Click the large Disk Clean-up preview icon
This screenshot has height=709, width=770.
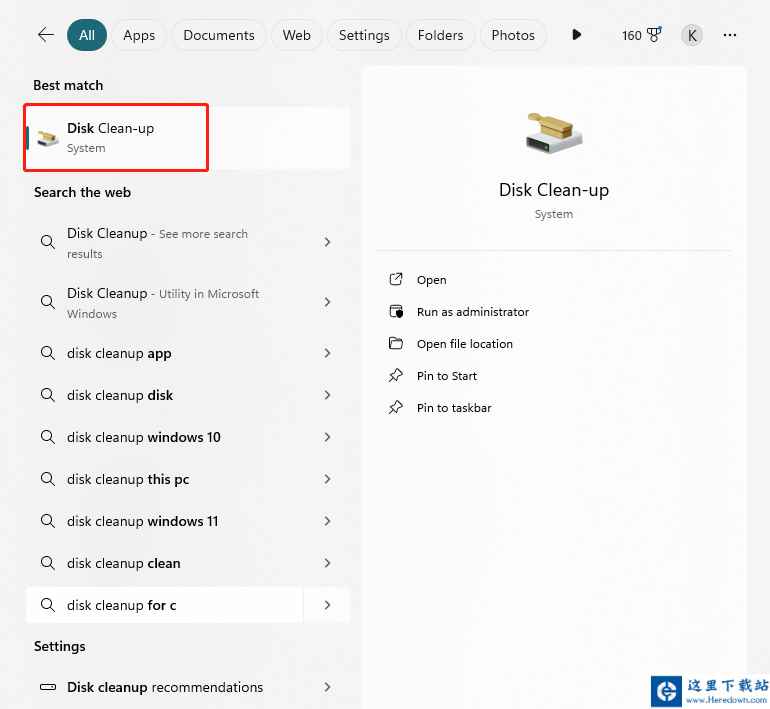(553, 134)
